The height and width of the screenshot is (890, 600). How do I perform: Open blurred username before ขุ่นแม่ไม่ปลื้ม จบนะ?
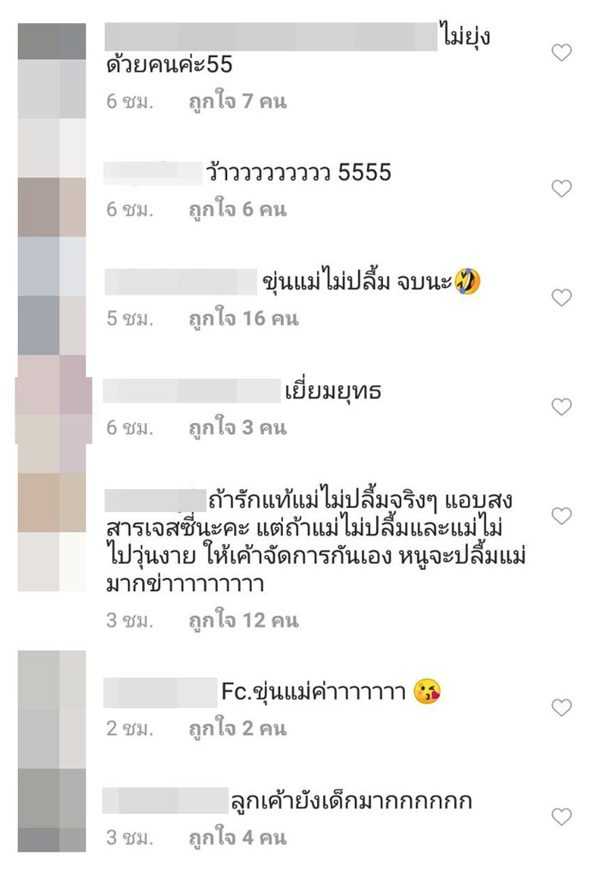click(181, 282)
